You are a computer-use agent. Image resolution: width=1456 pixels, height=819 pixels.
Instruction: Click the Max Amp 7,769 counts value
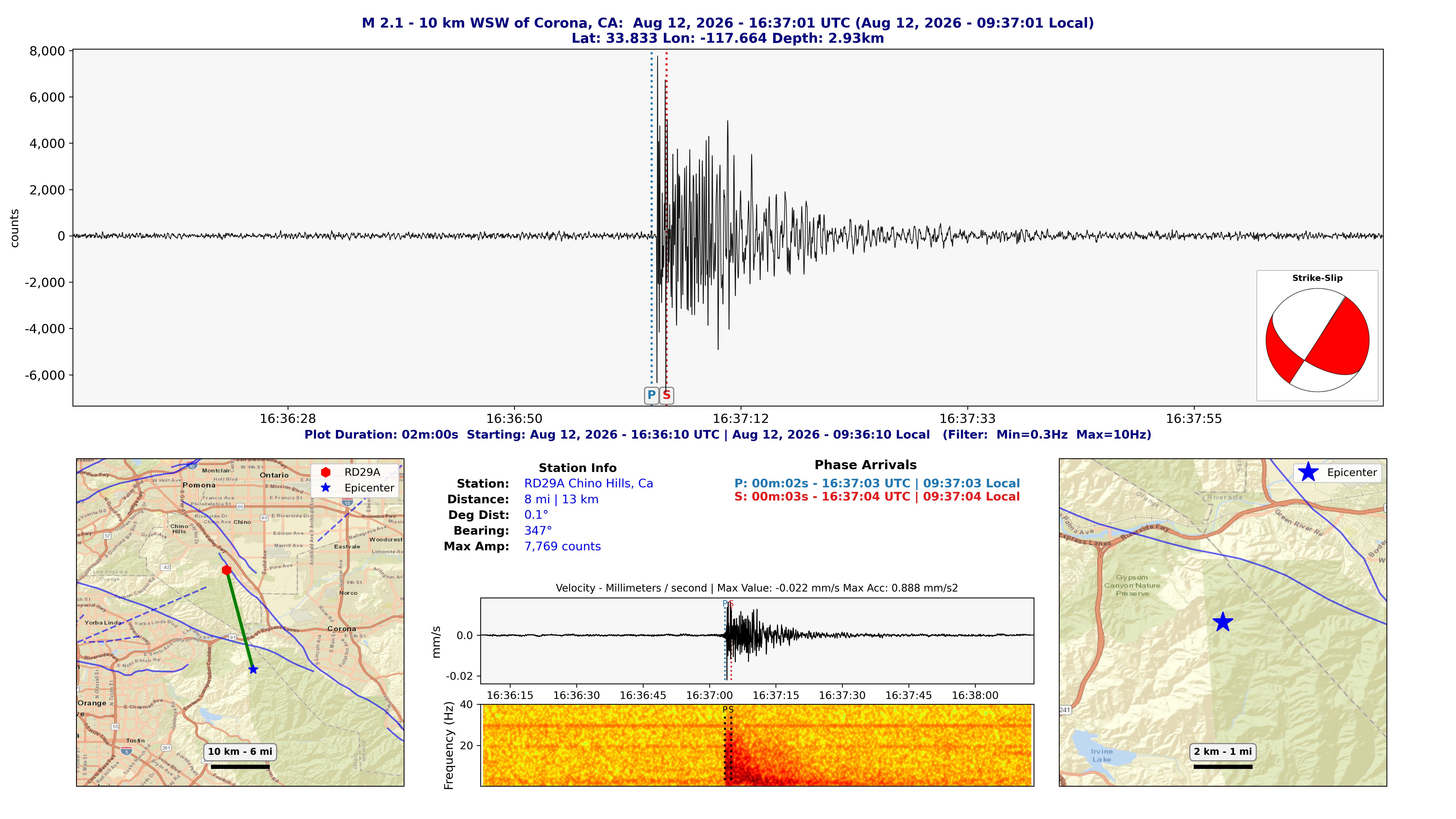point(562,547)
